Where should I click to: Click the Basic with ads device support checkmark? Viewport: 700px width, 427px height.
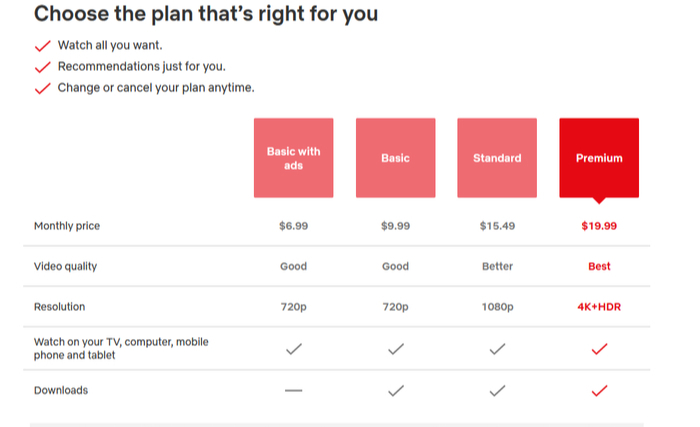(293, 349)
